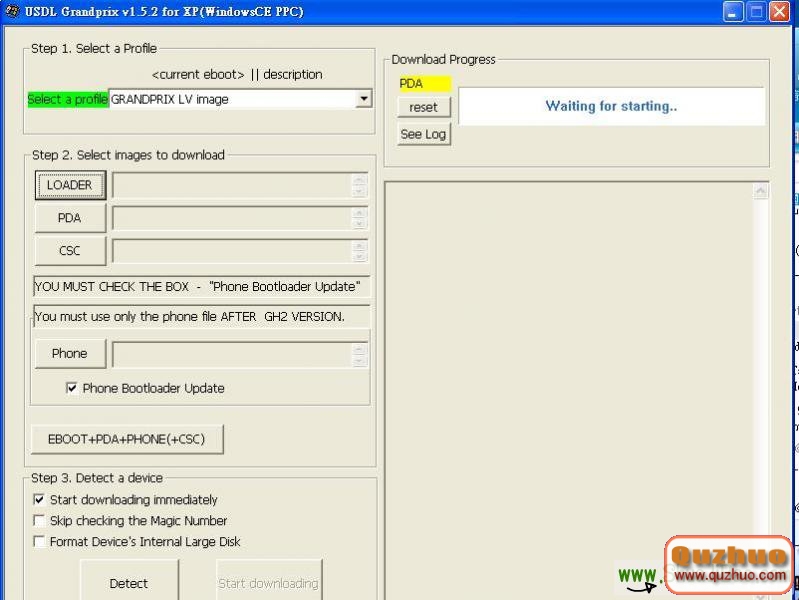Viewport: 799px width, 600px height.
Task: Click the greyed Start downloading button
Action: 269,580
